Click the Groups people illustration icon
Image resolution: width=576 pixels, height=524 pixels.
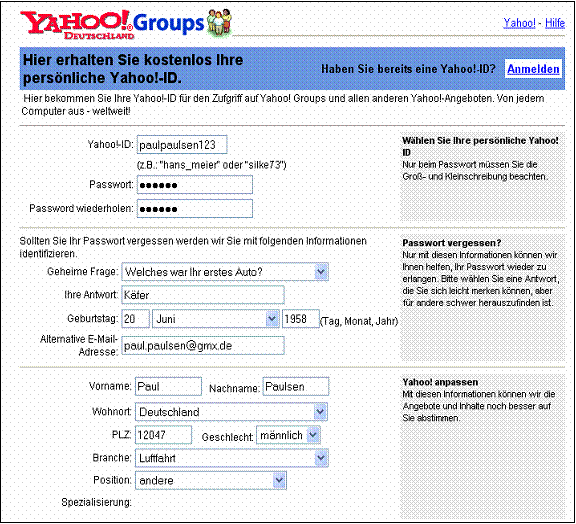[219, 23]
